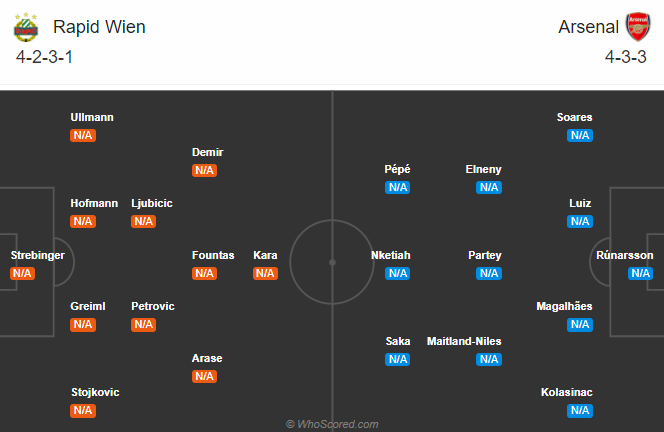Image resolution: width=664 pixels, height=432 pixels.
Task: Select Demir's orange N/A badge
Action: [x=205, y=170]
